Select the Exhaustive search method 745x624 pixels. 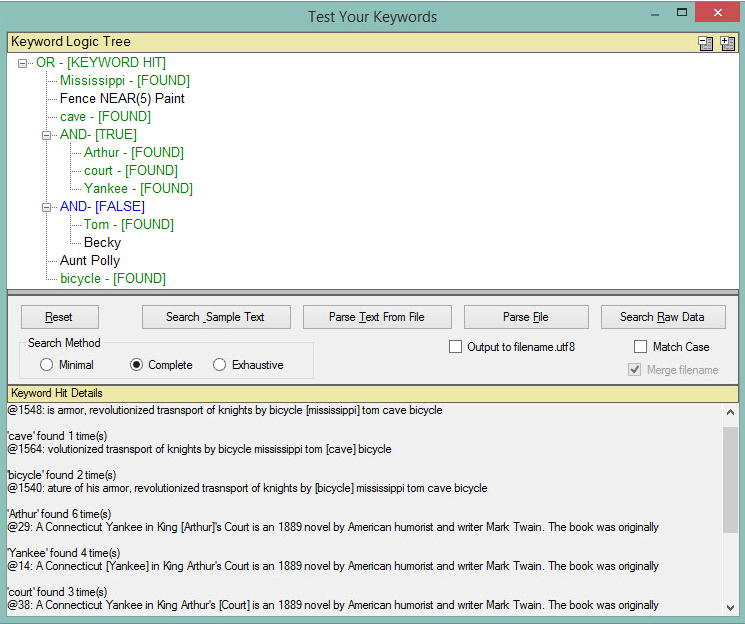click(220, 365)
